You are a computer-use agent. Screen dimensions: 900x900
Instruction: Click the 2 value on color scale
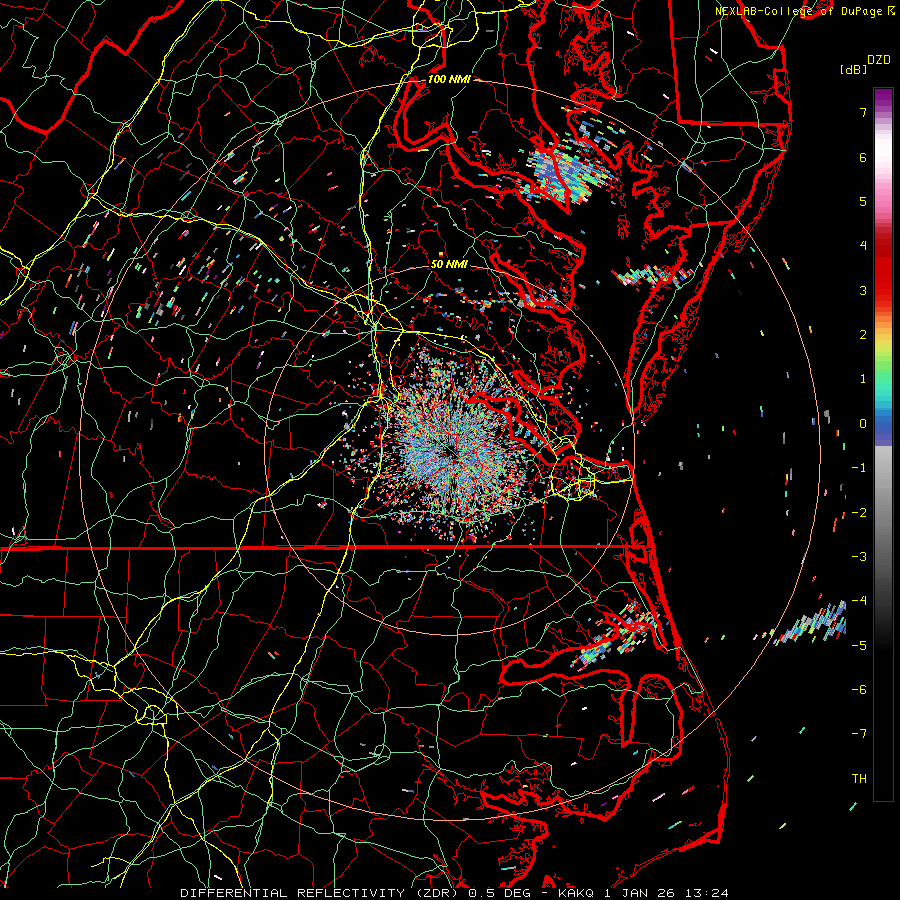coord(863,335)
